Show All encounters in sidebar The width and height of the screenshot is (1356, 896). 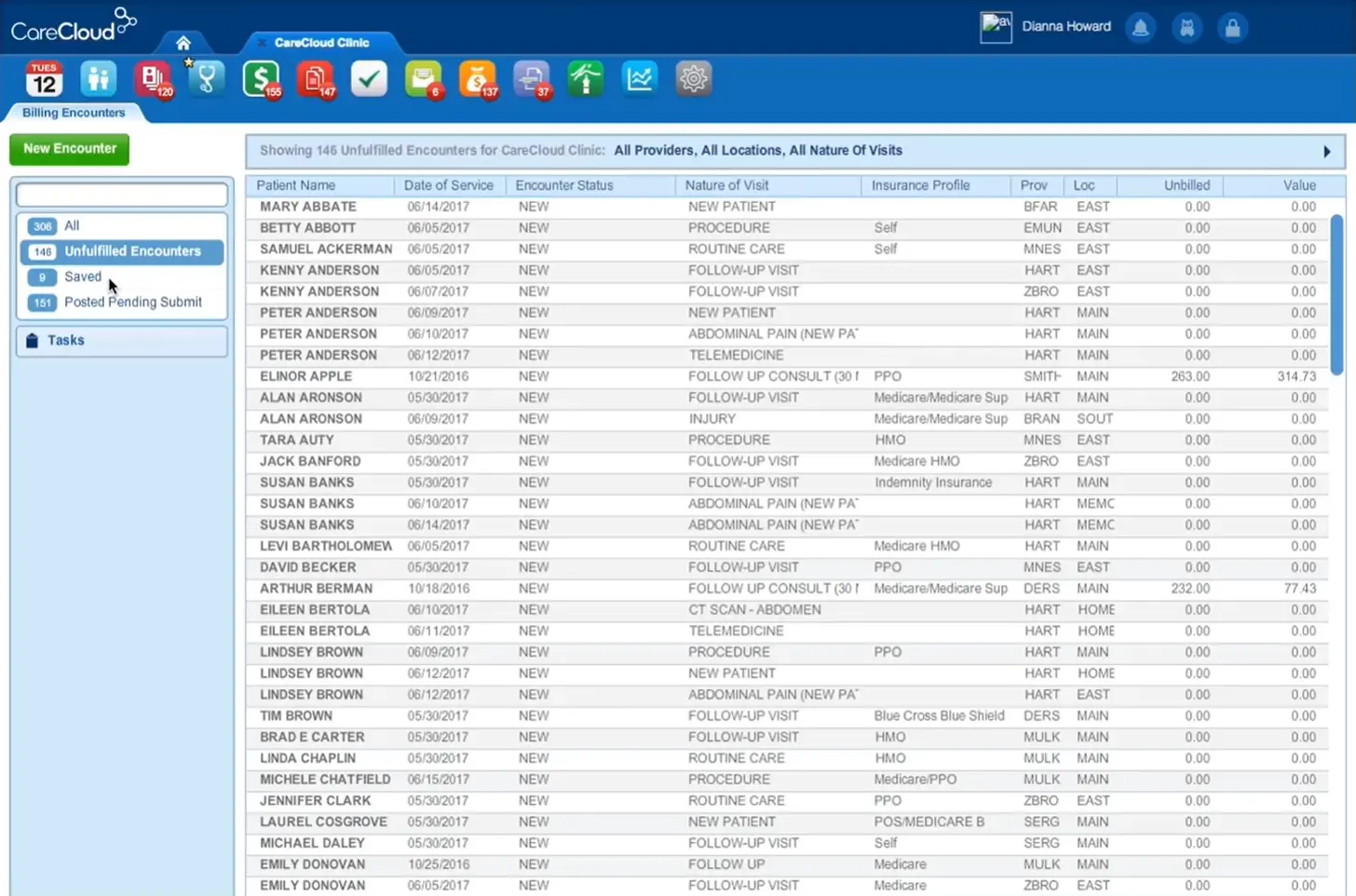(122, 226)
